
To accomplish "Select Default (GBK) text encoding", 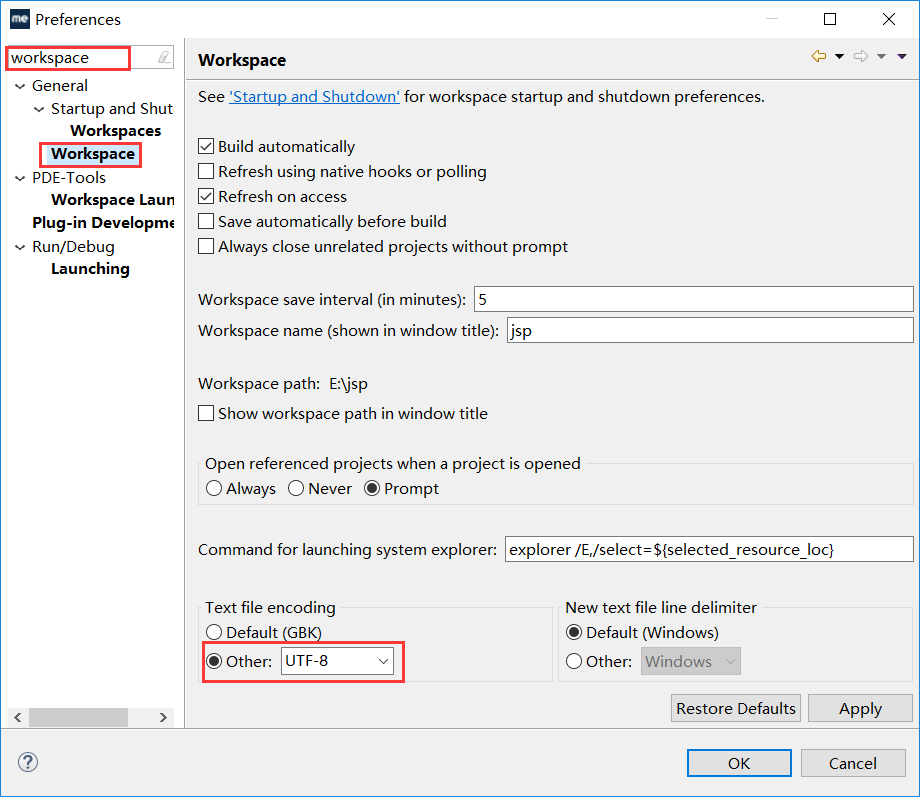I will pyautogui.click(x=214, y=632).
